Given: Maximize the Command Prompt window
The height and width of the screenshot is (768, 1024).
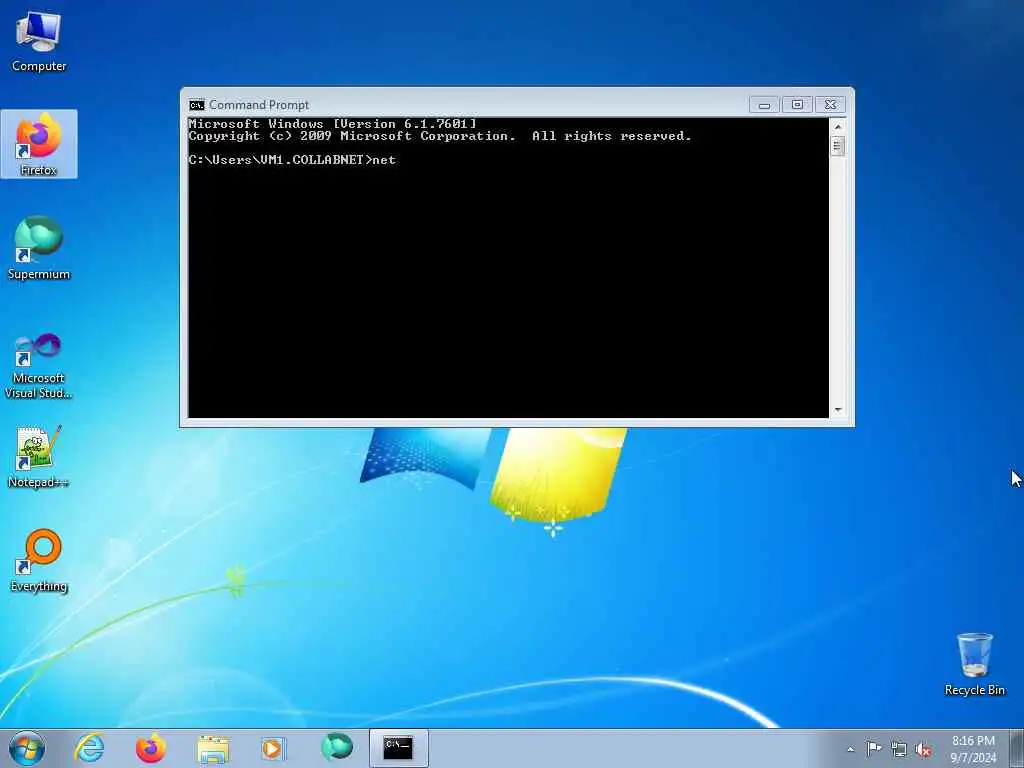Looking at the screenshot, I should click(x=797, y=104).
